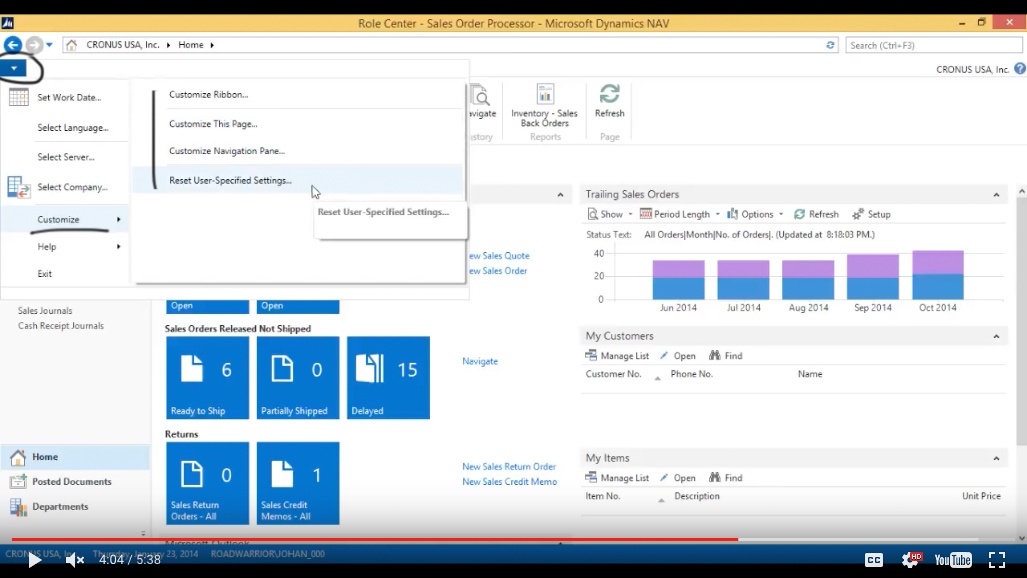Collapse the Trailing Sales Orders part

click(996, 195)
